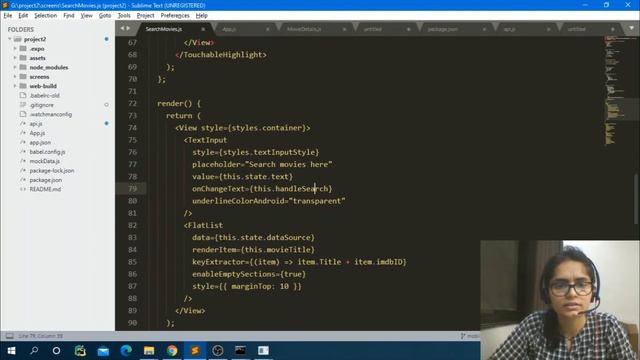Open the Project menu
Screen dimensions: 640x360
point(145,16)
